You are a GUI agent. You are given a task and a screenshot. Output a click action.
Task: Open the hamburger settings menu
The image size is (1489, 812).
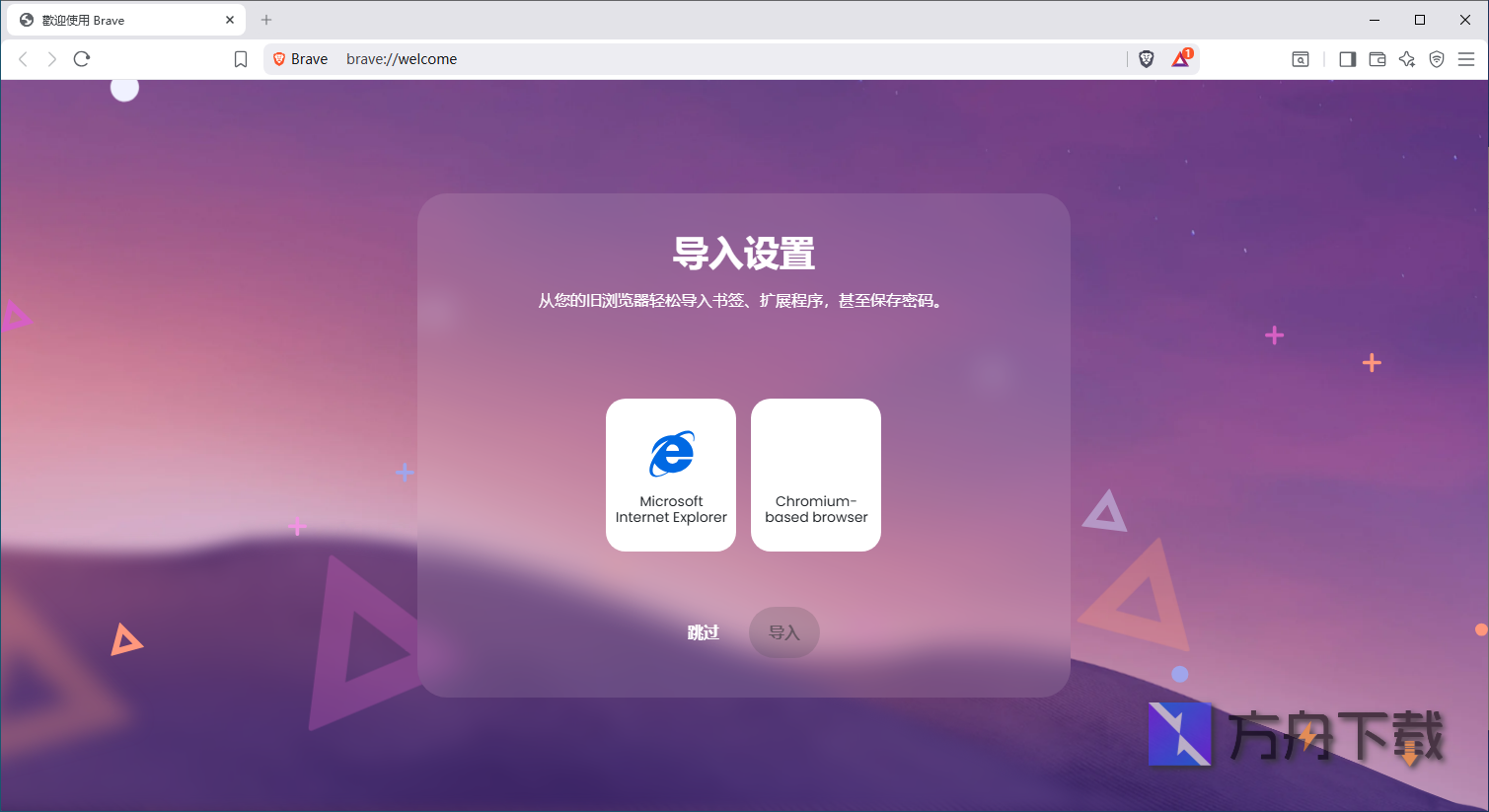point(1467,59)
